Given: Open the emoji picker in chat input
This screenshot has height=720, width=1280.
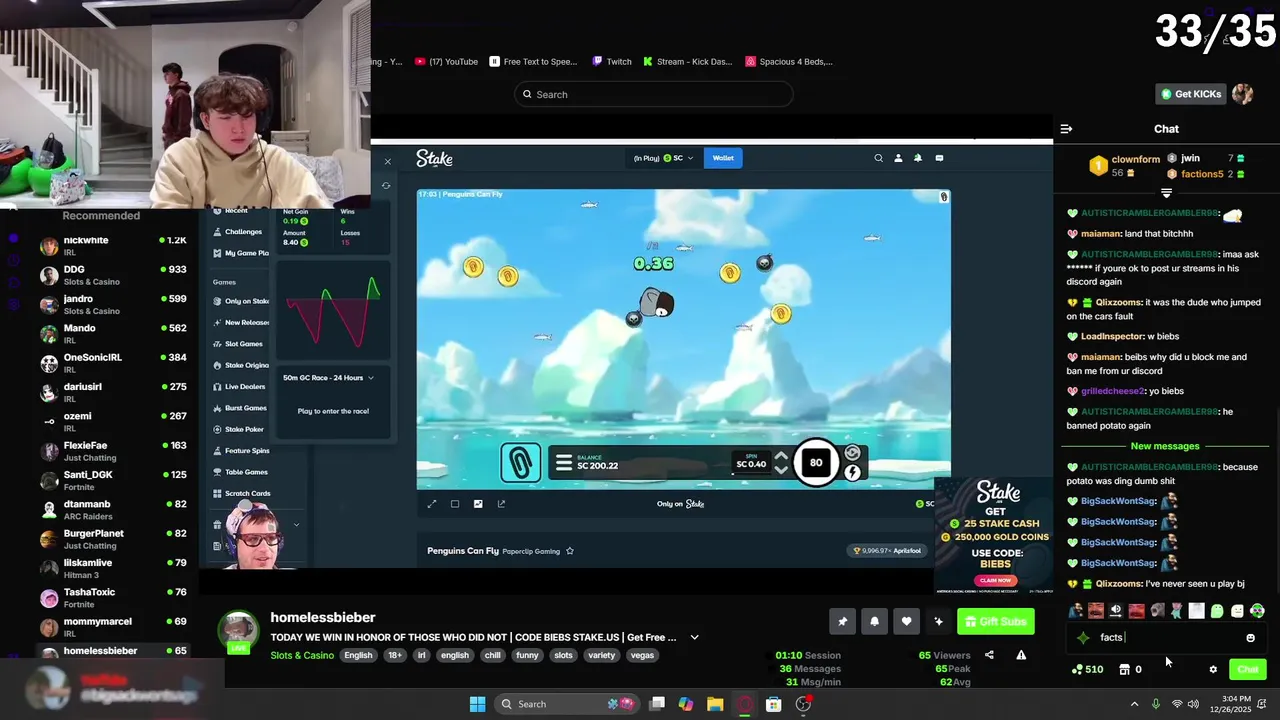Looking at the screenshot, I should tap(1250, 638).
